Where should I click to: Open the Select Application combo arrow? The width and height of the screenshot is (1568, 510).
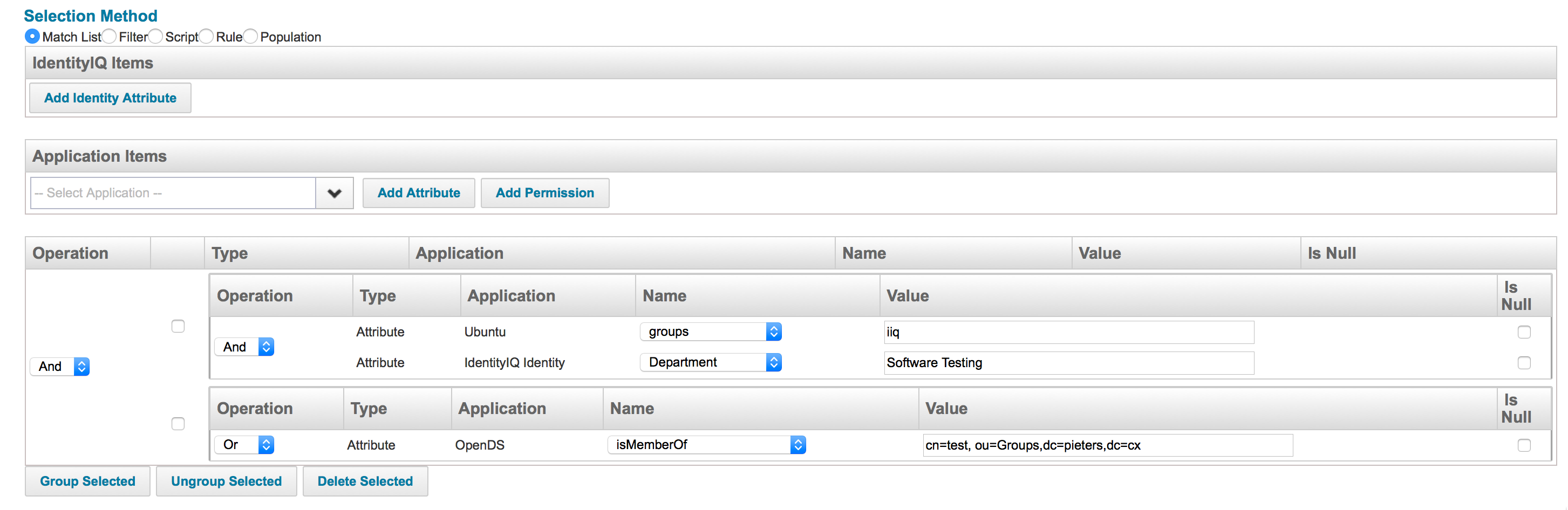[334, 194]
